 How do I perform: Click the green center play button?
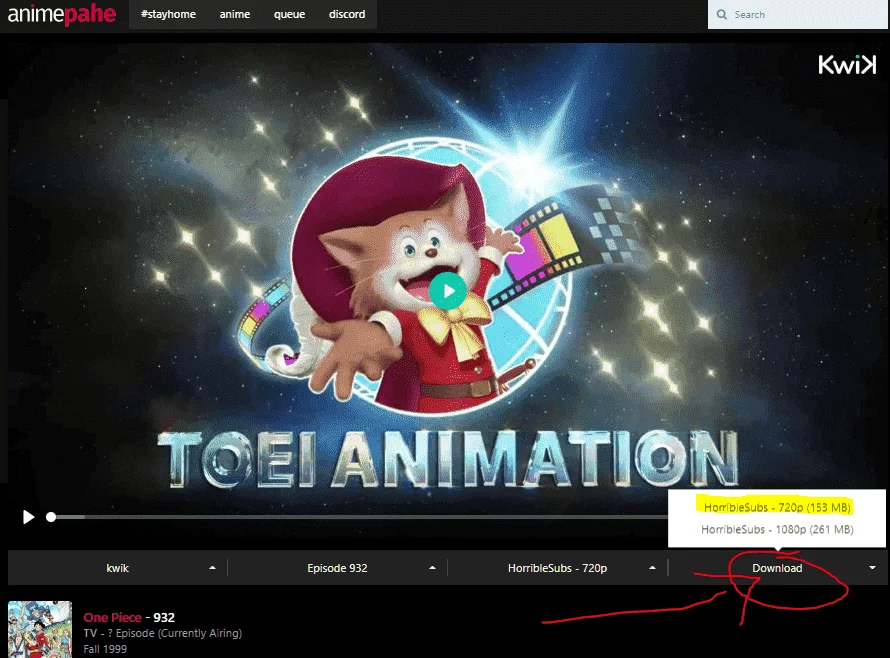448,291
